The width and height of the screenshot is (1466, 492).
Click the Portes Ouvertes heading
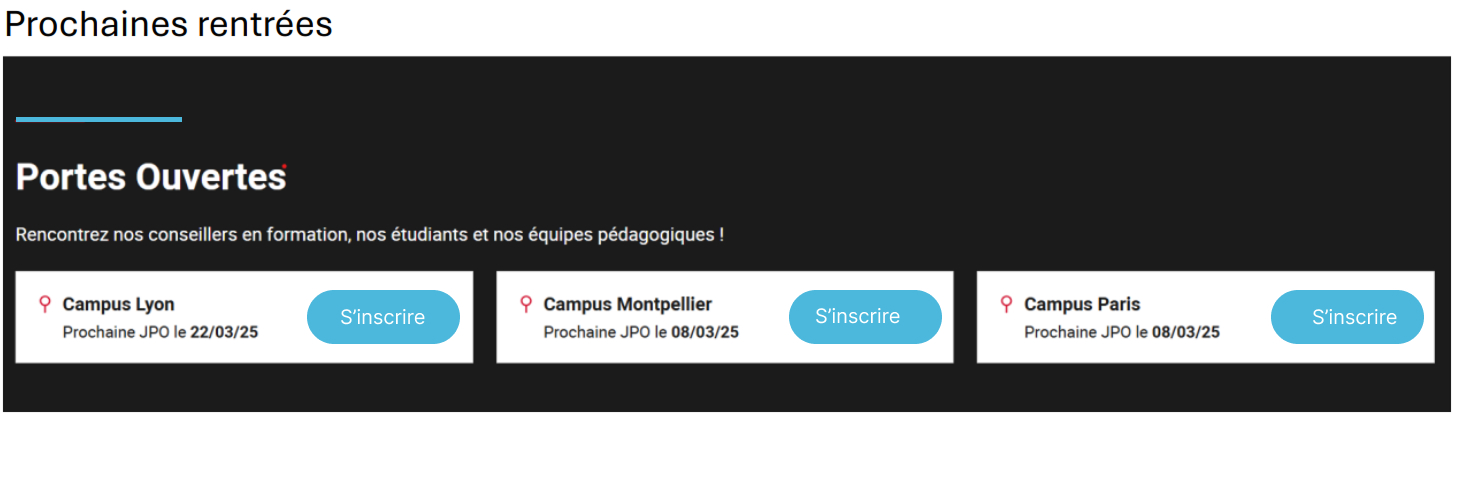coord(151,177)
